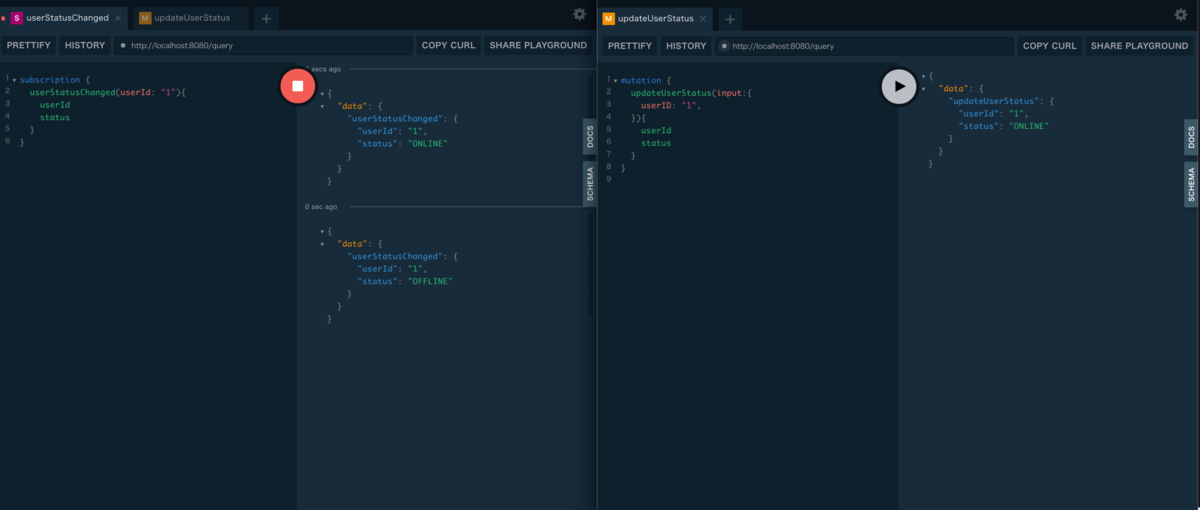Click PRETTIFY in the left window toolbar
The height and width of the screenshot is (510, 1200).
[x=29, y=46]
